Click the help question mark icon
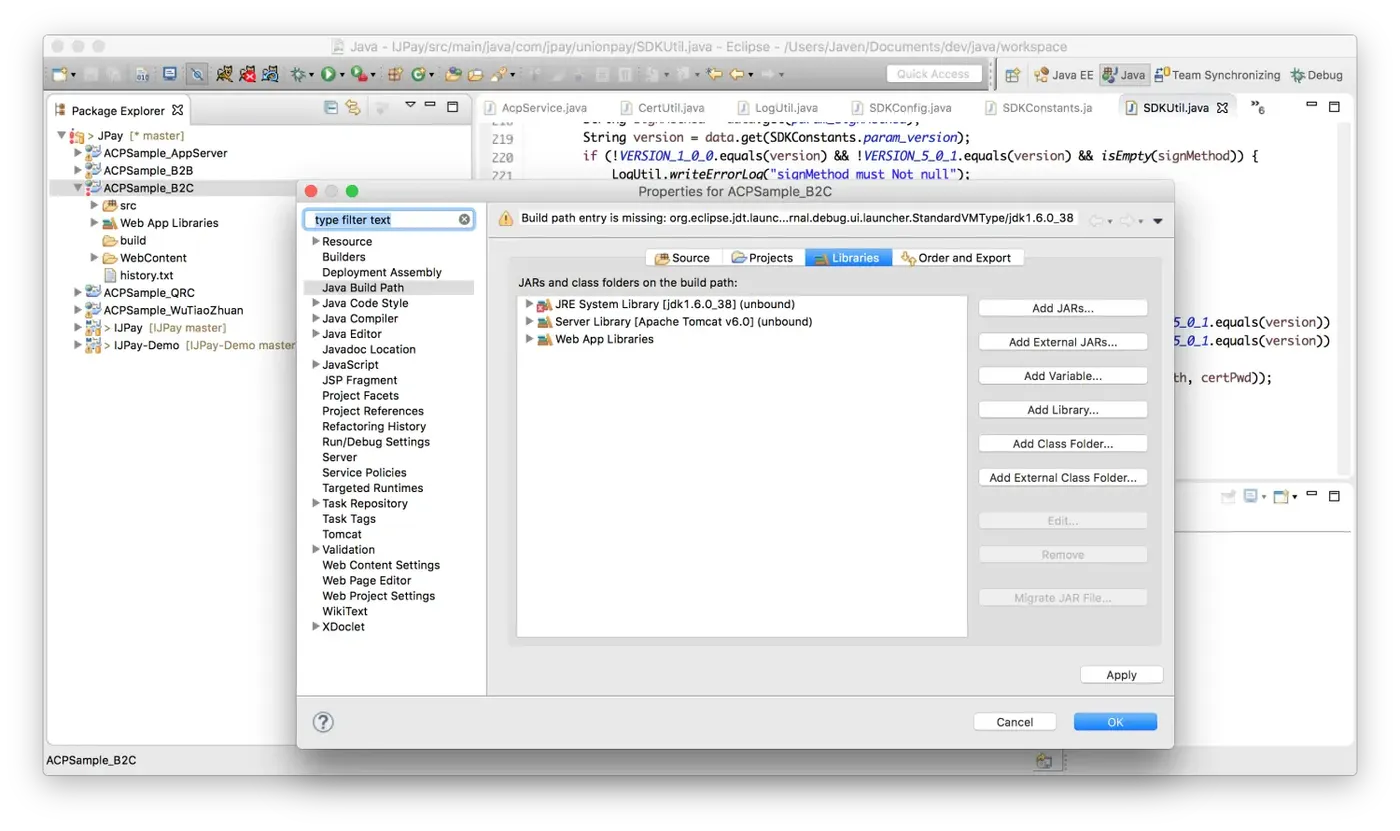The width and height of the screenshot is (1400, 831). pos(323,722)
